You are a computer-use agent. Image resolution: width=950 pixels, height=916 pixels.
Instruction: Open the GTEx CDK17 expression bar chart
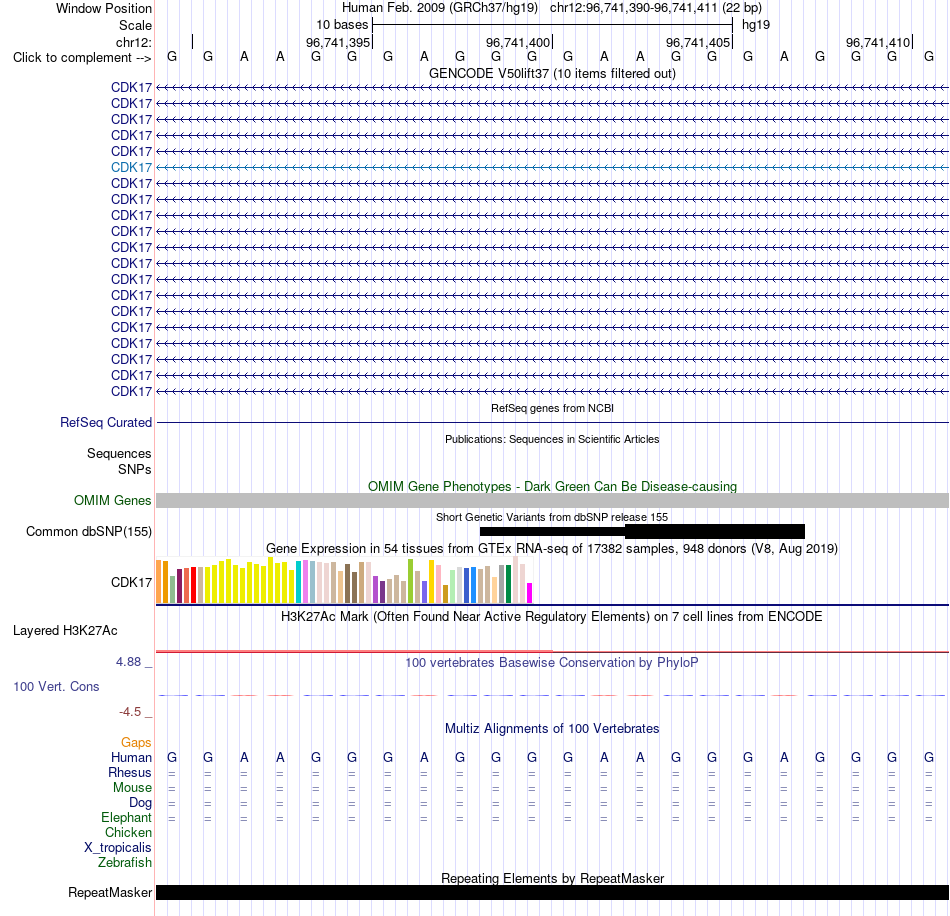coord(344,580)
